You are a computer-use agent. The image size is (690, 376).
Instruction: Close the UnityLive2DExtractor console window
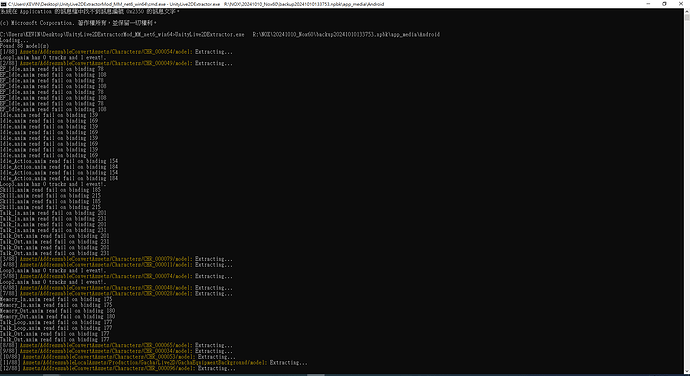[681, 4]
